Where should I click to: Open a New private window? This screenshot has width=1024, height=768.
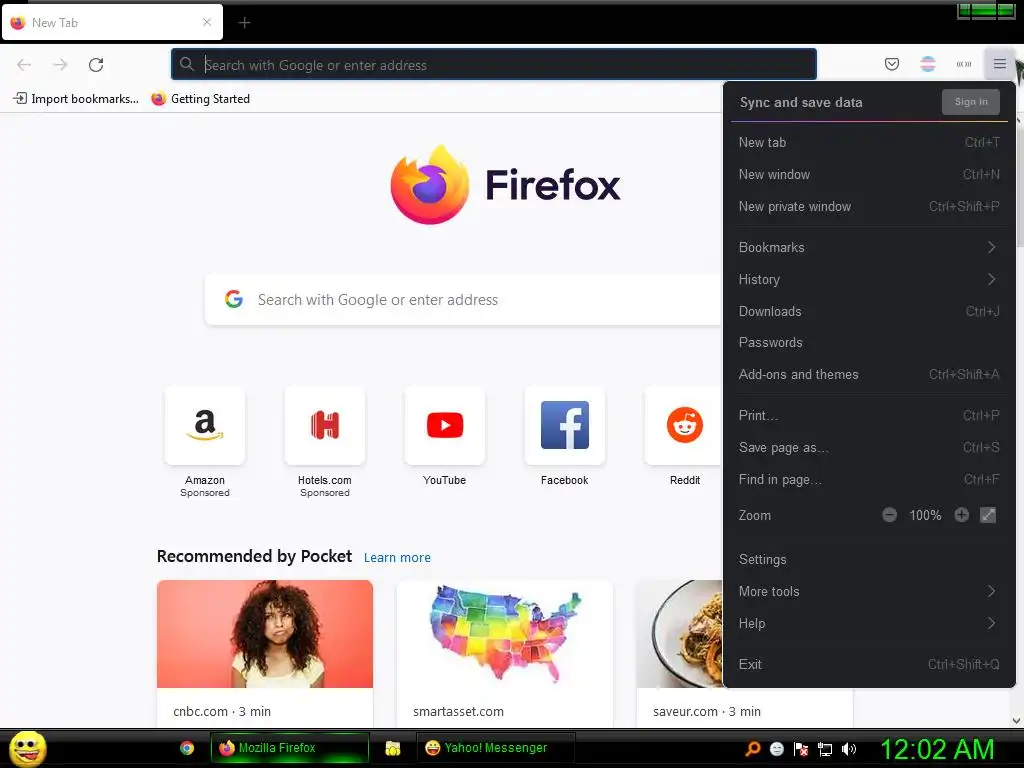point(869,206)
